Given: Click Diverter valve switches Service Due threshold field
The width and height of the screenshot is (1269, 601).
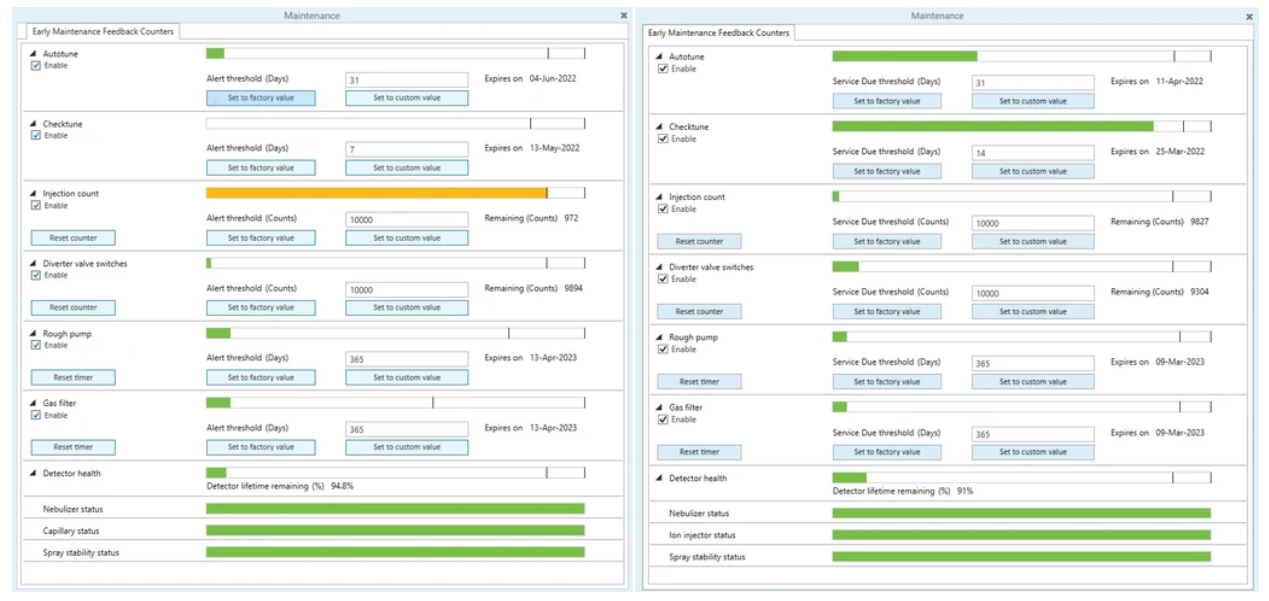Looking at the screenshot, I should pyautogui.click(x=1033, y=293).
